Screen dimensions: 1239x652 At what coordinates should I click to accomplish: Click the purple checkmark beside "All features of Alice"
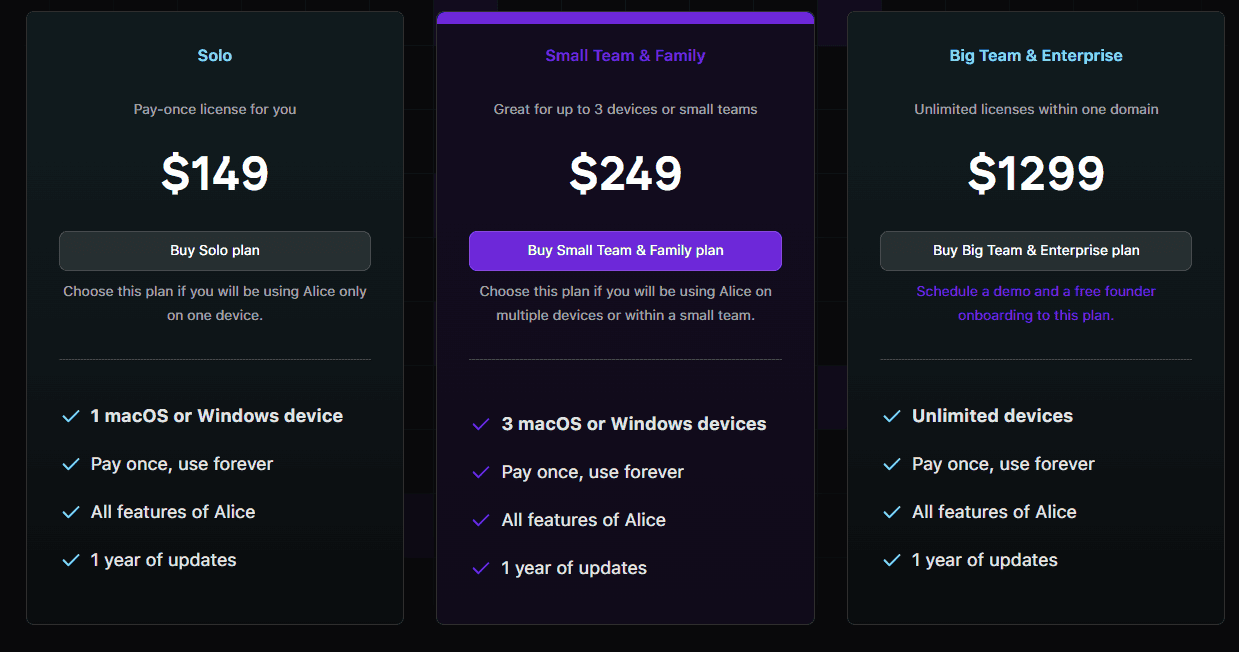tap(481, 519)
